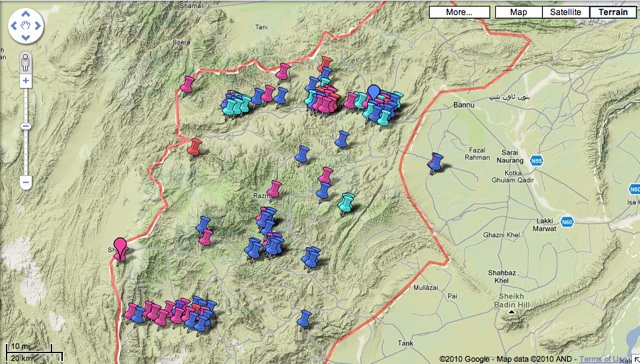Pan map left with navigation arrow

pyautogui.click(x=14, y=26)
